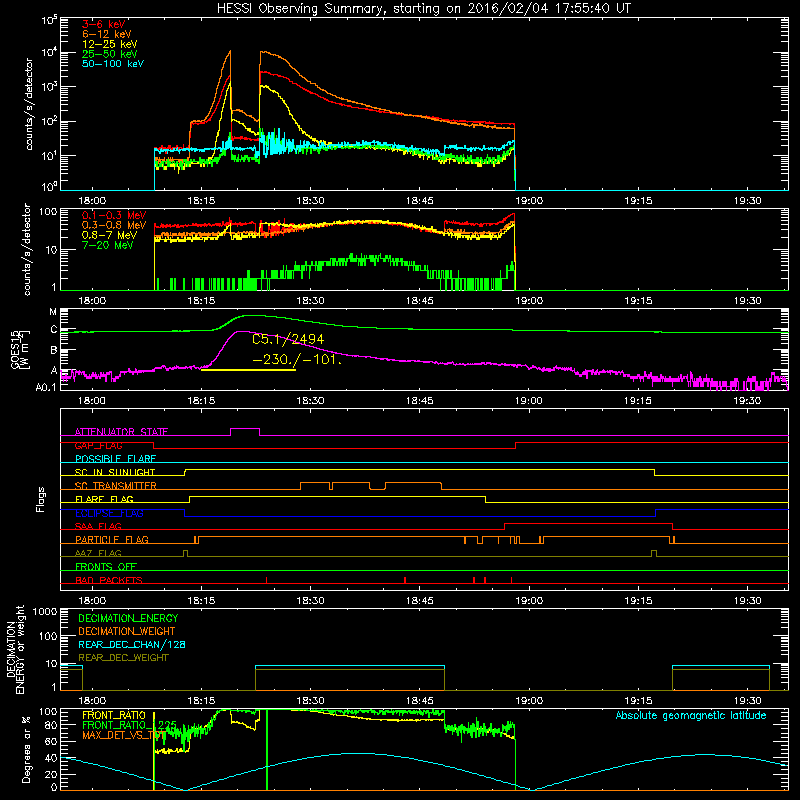Click the REAR_DEC_WEIGHT legend entry

[123, 658]
